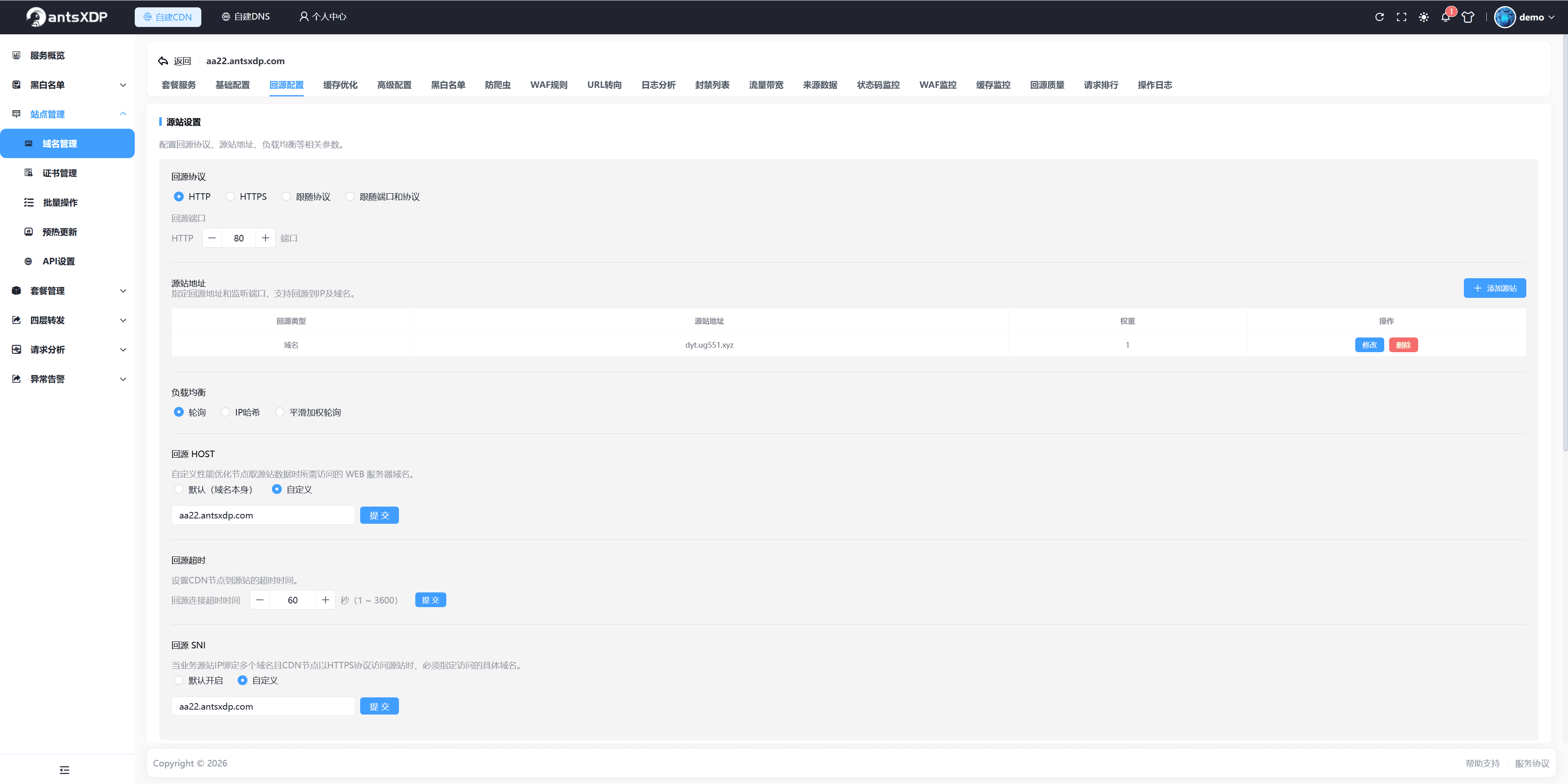Click the 证书管理 sidebar icon

(x=29, y=173)
